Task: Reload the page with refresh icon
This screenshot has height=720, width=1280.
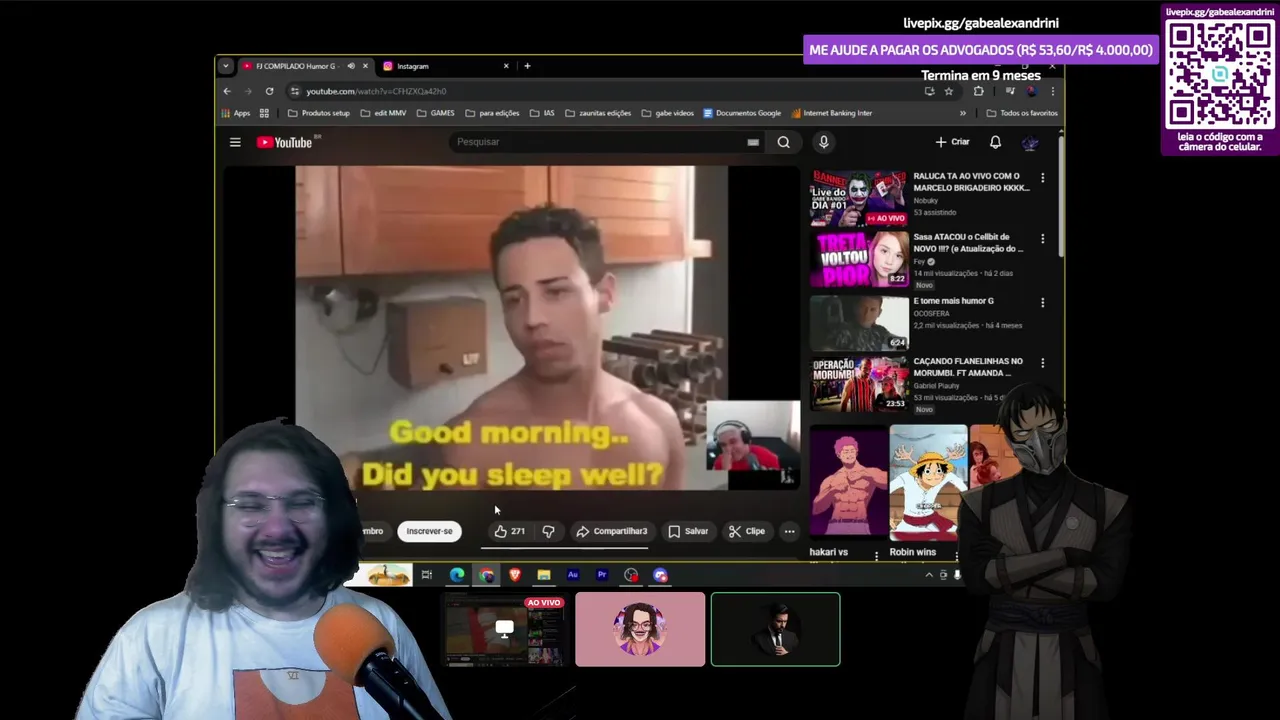Action: [269, 91]
